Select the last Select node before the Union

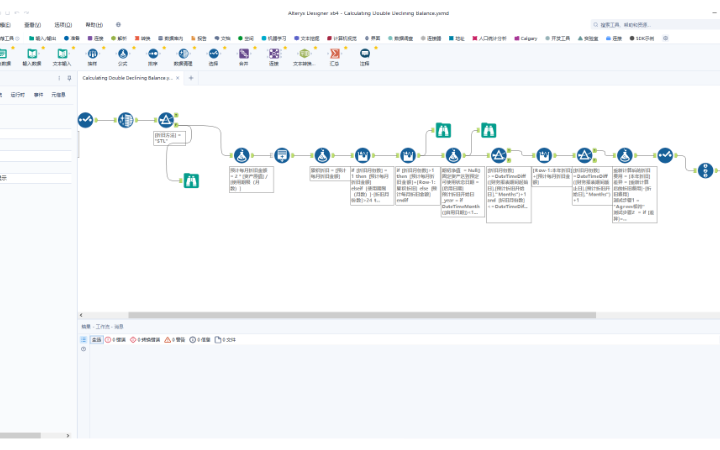click(665, 155)
